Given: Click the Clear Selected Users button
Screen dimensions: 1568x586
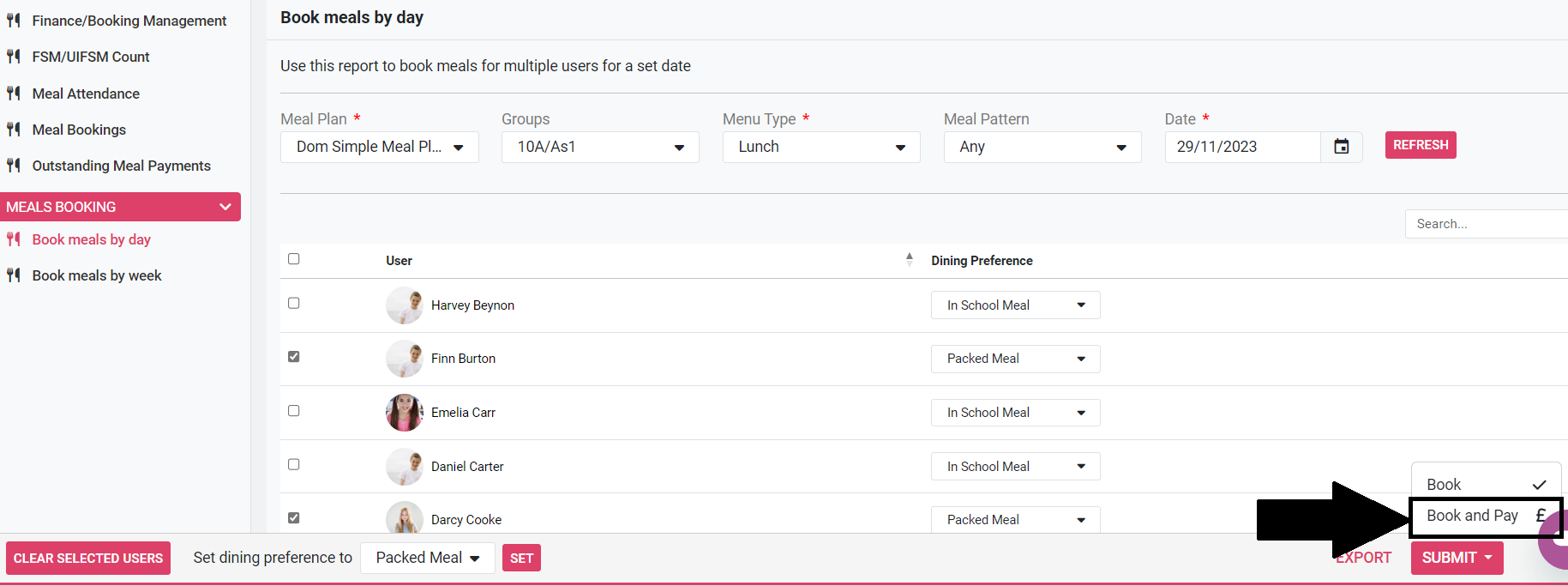Looking at the screenshot, I should tap(88, 559).
